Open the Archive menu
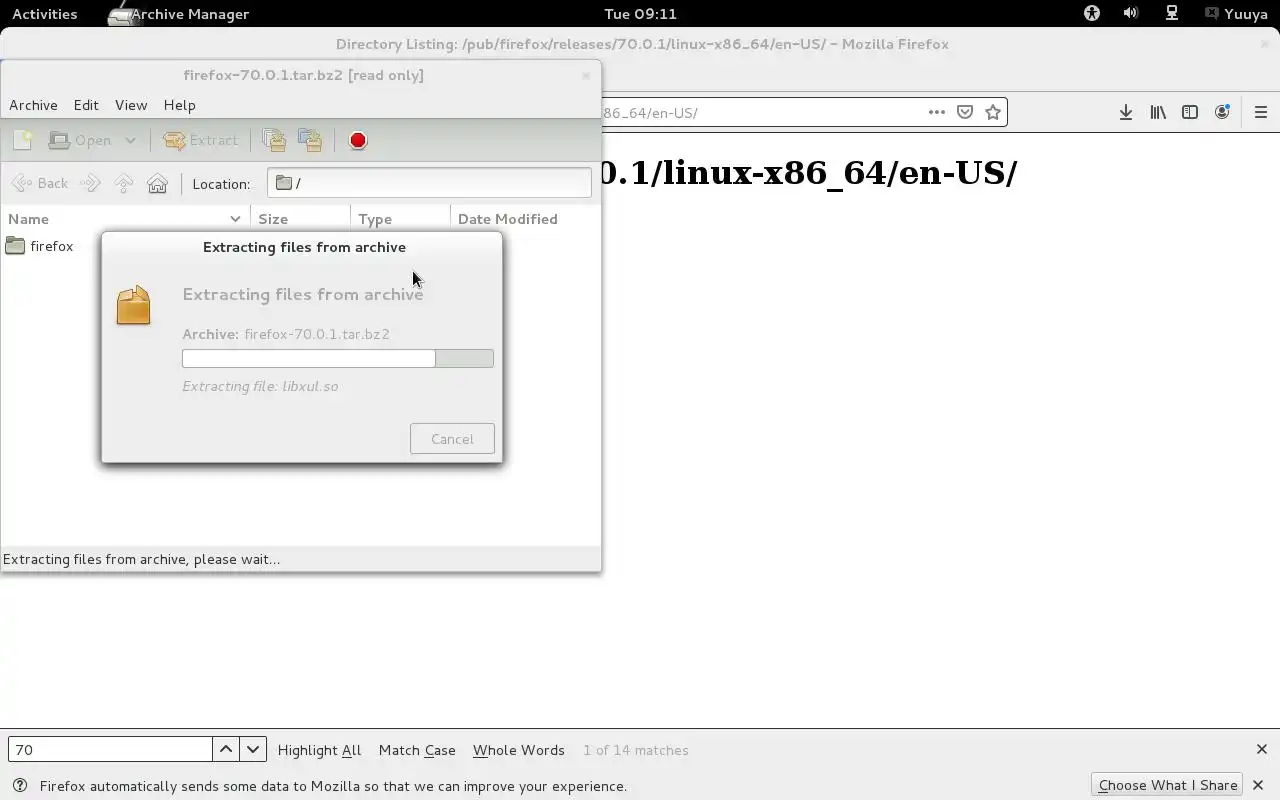The image size is (1280, 800). coord(33,105)
